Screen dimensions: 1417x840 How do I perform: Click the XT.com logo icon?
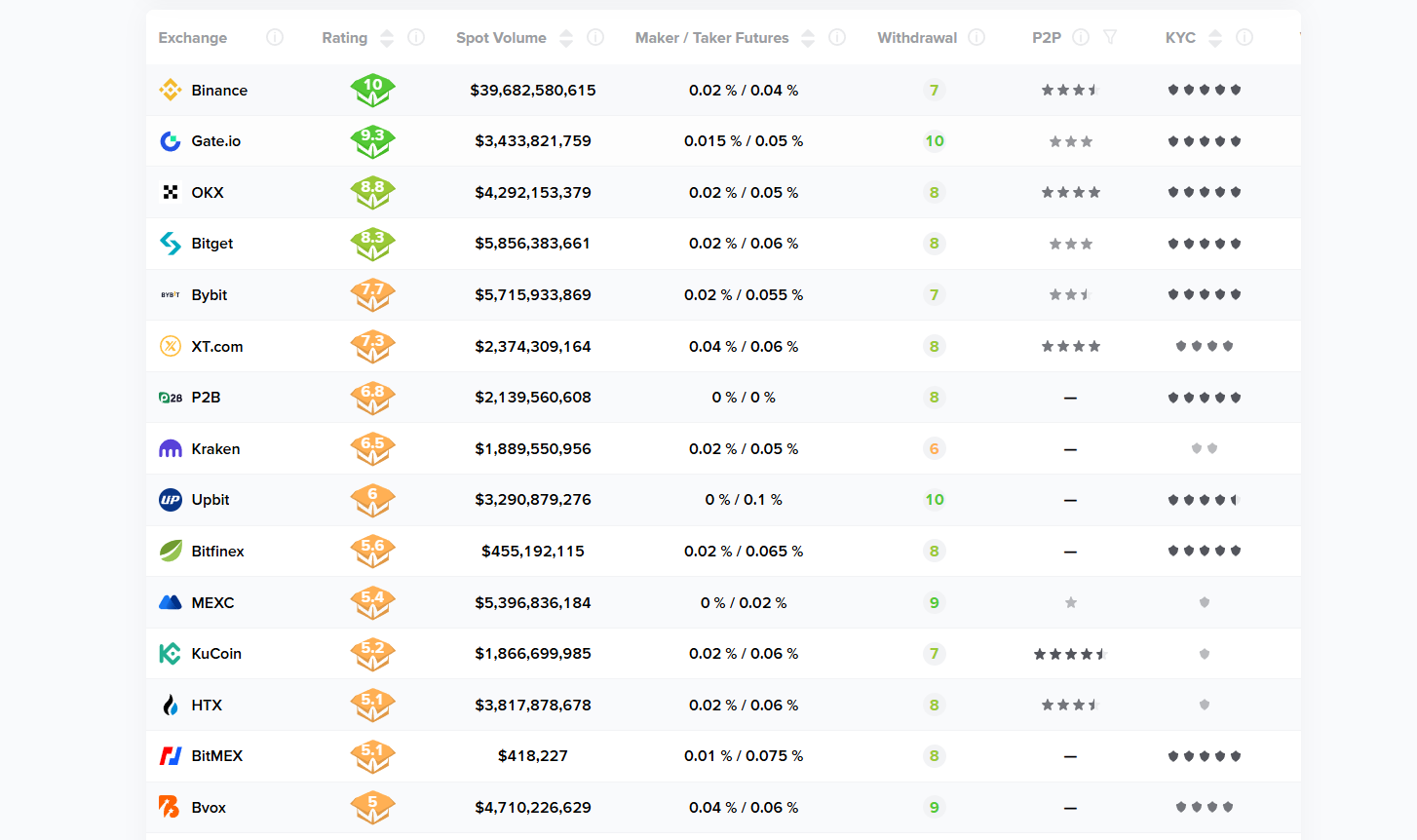pyautogui.click(x=171, y=346)
